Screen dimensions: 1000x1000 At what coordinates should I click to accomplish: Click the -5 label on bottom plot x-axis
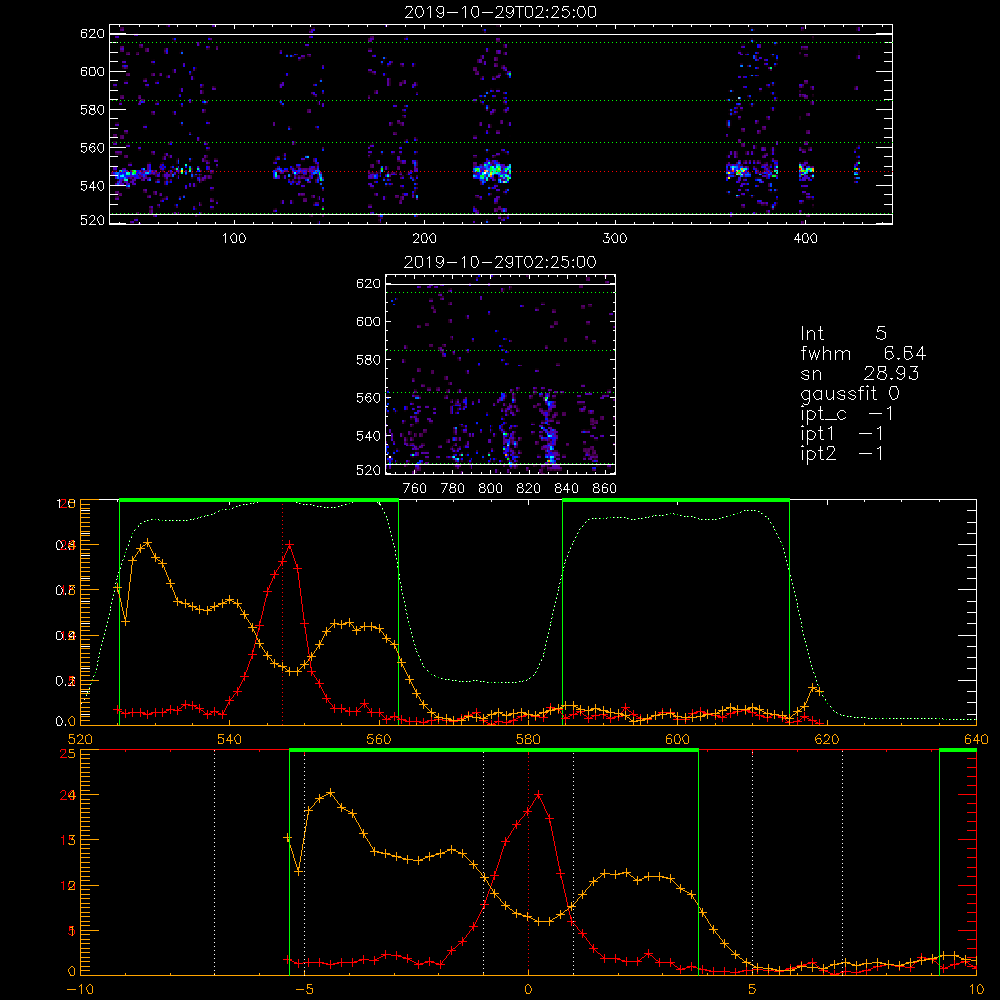point(304,989)
